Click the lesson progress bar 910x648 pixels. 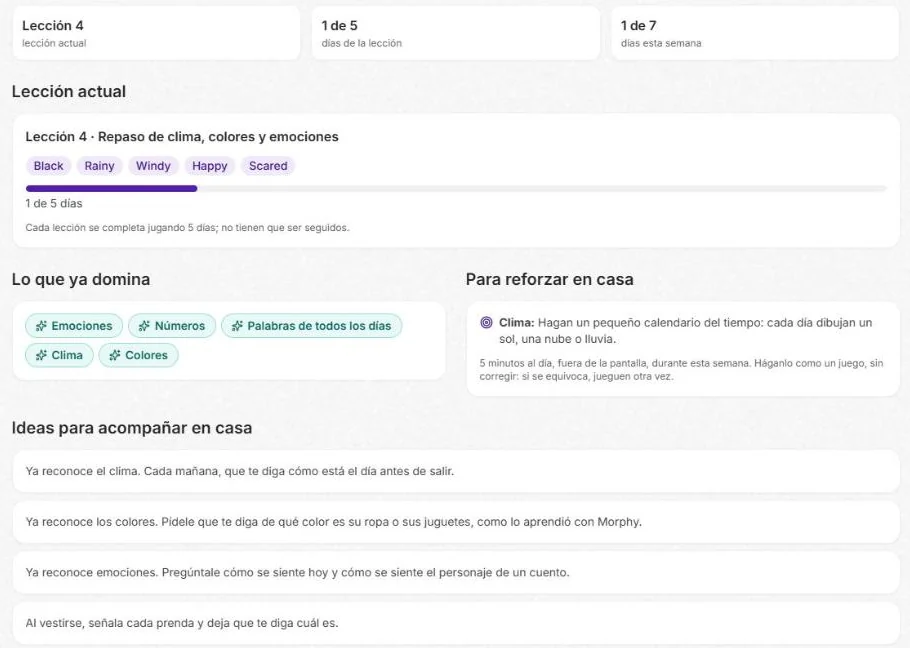click(x=456, y=189)
